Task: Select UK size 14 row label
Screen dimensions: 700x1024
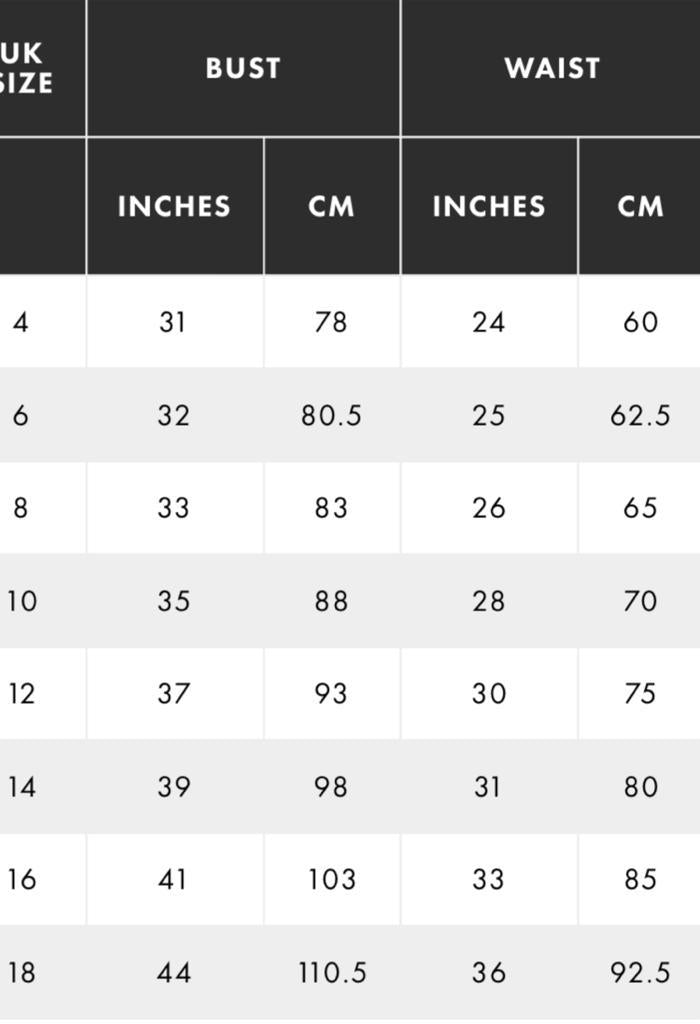Action: [22, 786]
